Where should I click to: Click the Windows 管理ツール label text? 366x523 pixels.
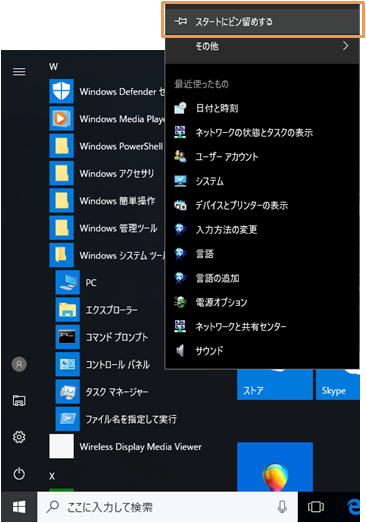118,228
